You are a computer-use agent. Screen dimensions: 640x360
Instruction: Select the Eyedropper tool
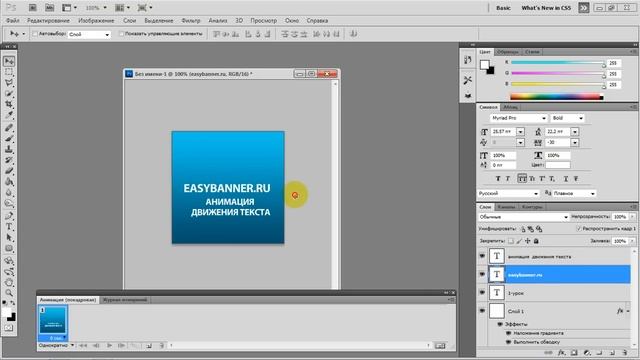pyautogui.click(x=9, y=115)
